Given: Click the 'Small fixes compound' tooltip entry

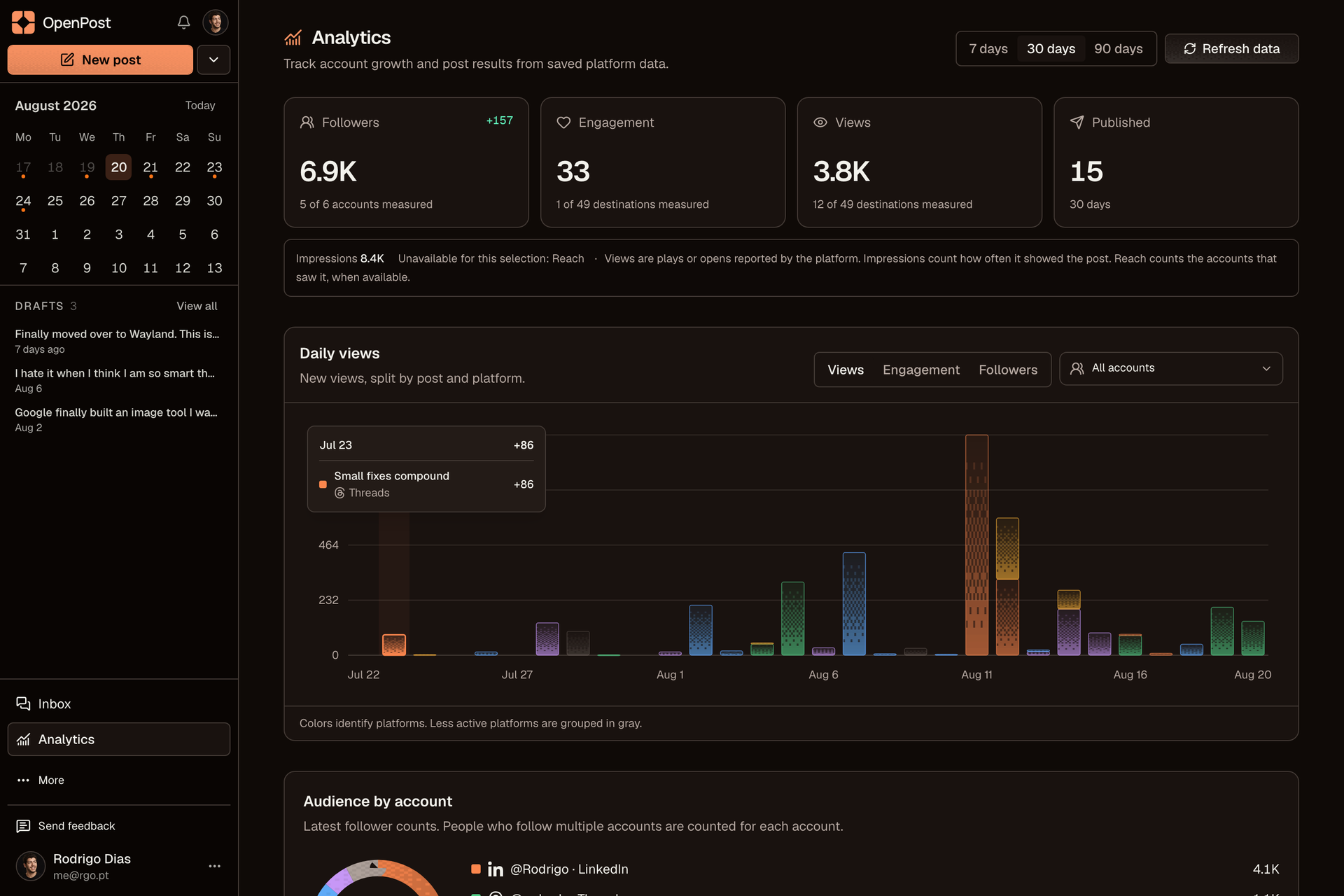Looking at the screenshot, I should click(426, 484).
